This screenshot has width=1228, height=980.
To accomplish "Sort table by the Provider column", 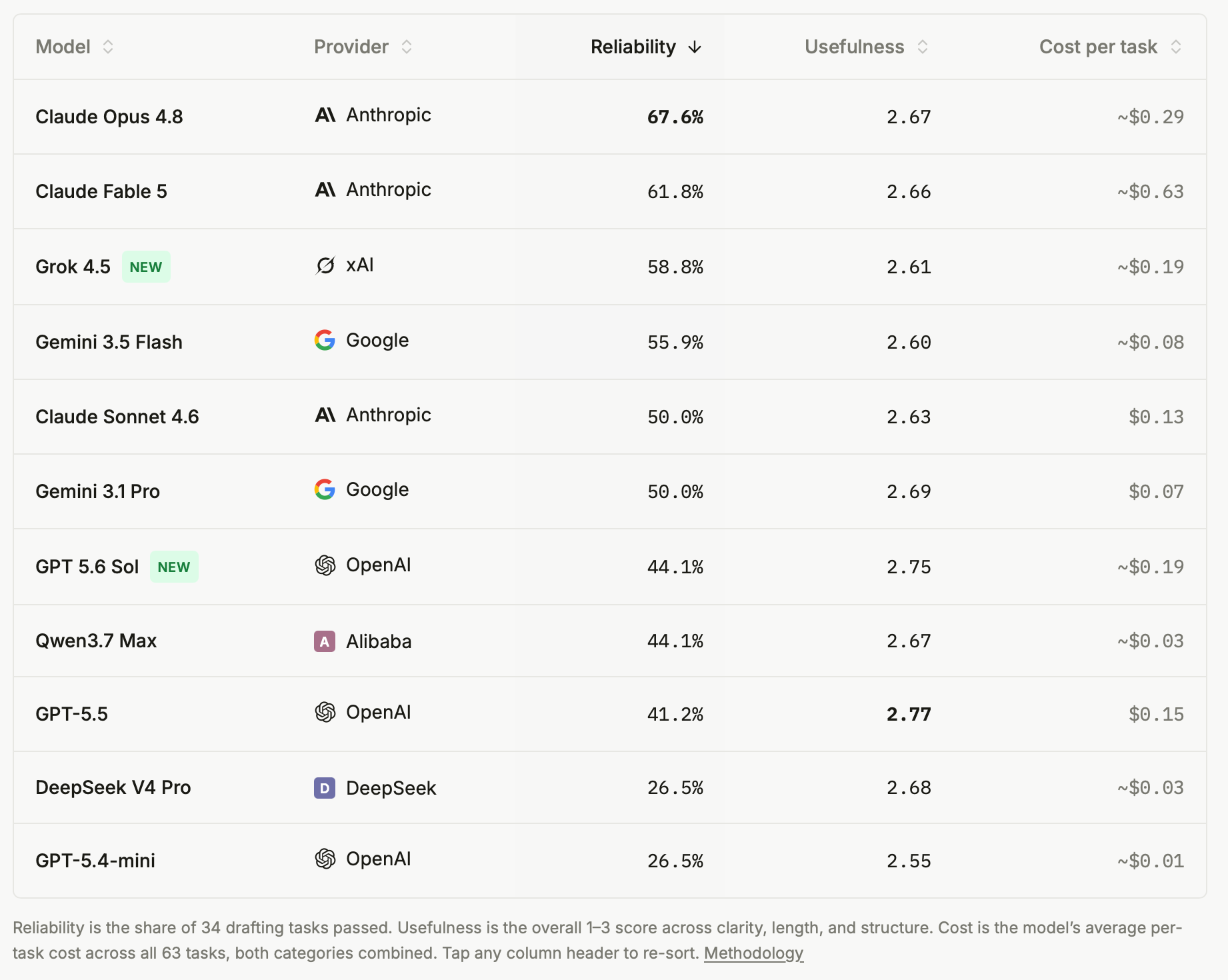I will click(x=363, y=47).
